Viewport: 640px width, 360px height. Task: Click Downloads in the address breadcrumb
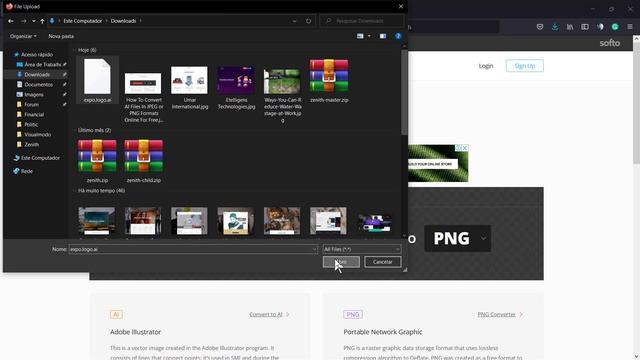click(123, 21)
